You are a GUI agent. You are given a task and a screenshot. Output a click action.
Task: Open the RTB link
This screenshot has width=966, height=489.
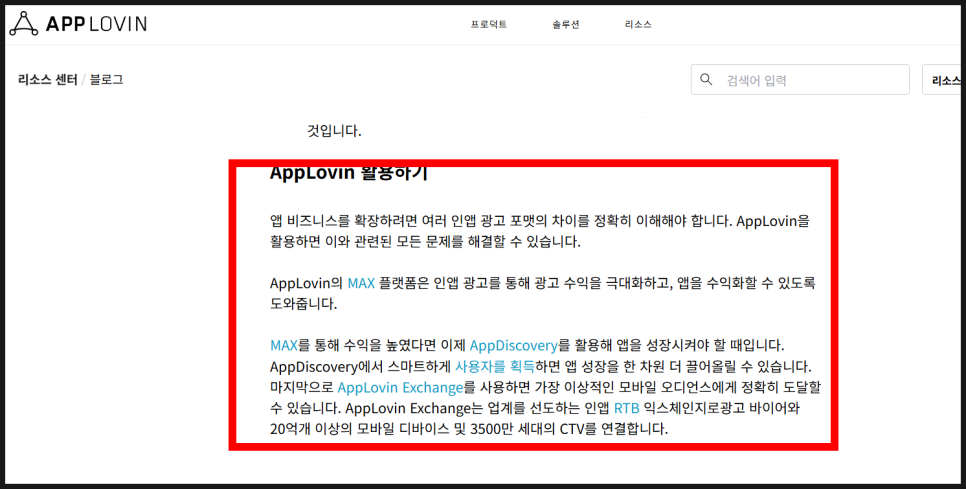point(627,408)
